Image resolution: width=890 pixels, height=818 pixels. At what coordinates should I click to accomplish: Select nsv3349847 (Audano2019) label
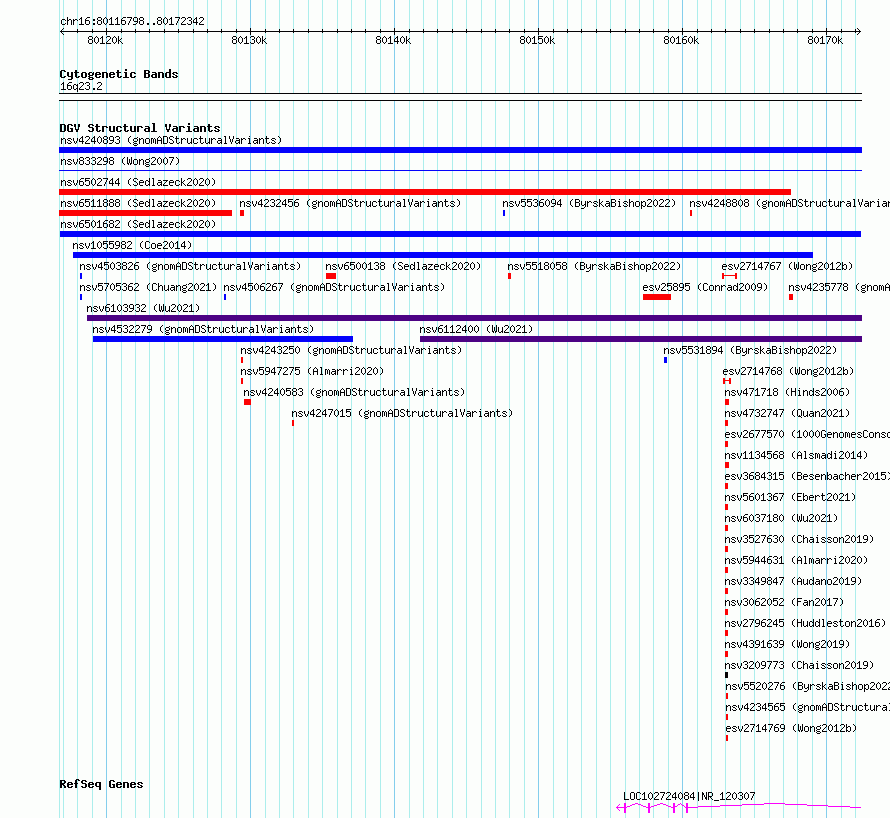point(793,581)
